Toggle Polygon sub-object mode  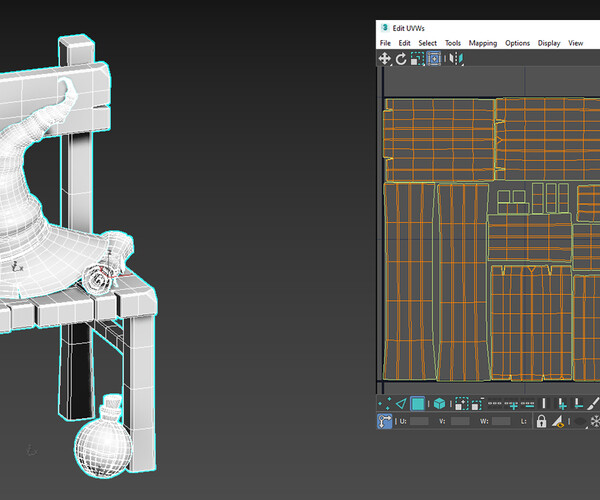click(x=418, y=404)
